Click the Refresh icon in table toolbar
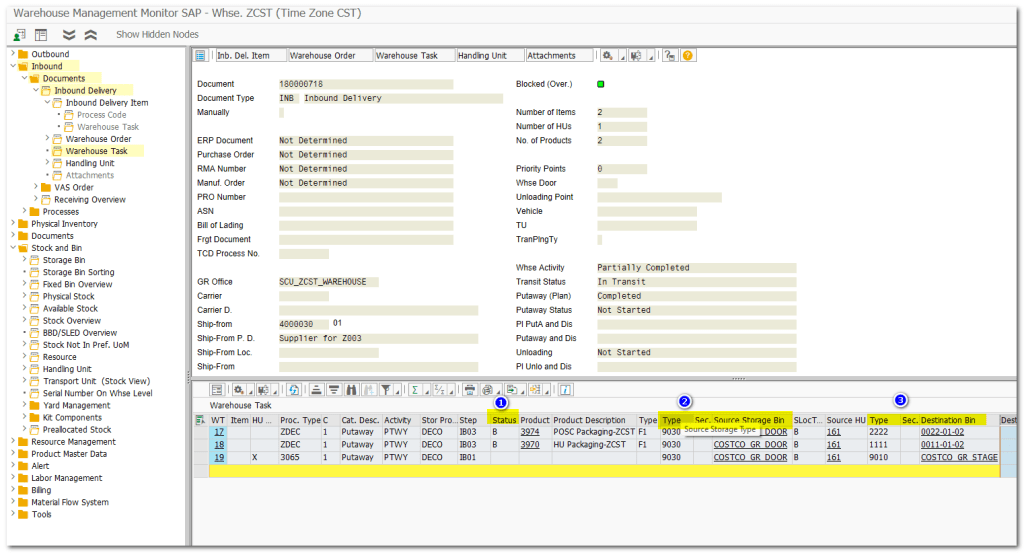1024x553 pixels. 294,390
